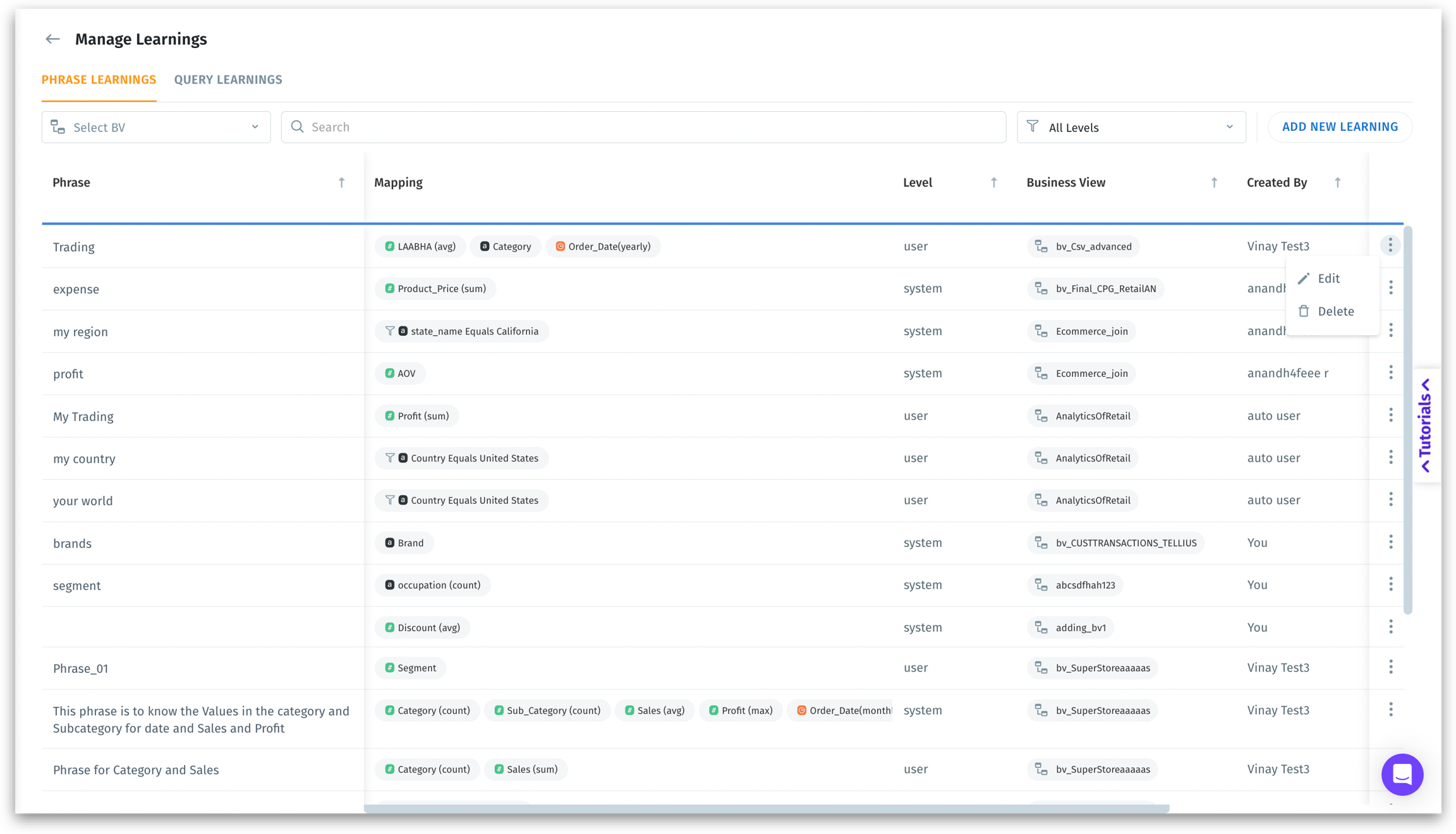Open three-dot menu for expense row
The height and width of the screenshot is (834, 1456).
tap(1390, 288)
